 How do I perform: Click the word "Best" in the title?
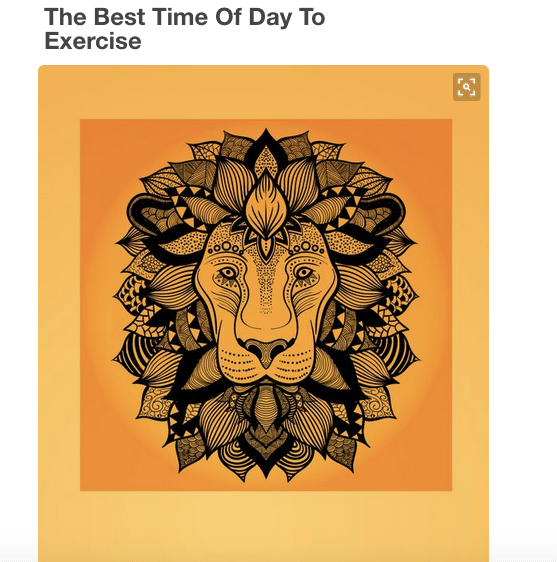click(119, 17)
